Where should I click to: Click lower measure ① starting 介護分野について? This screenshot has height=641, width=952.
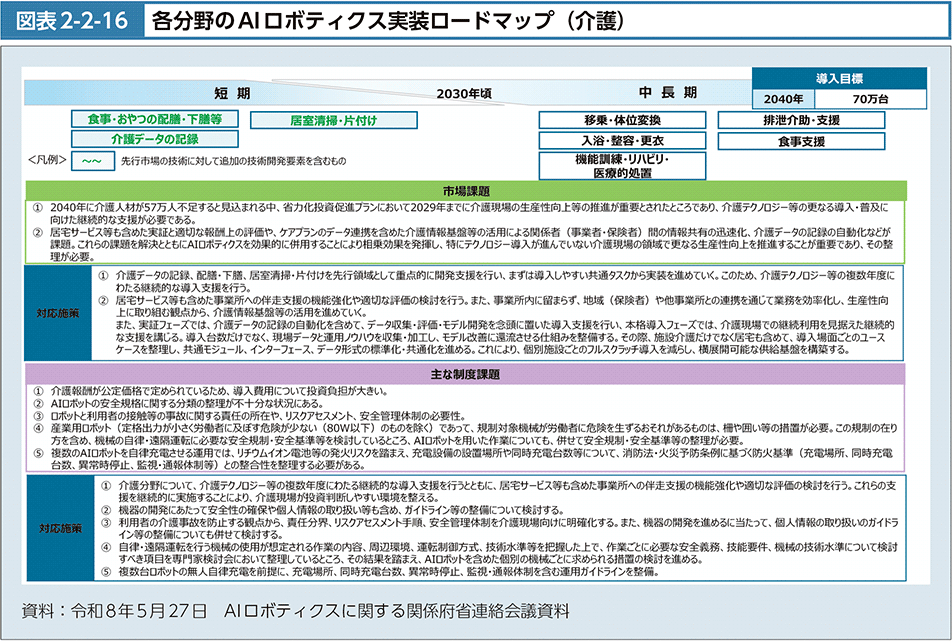(x=499, y=492)
